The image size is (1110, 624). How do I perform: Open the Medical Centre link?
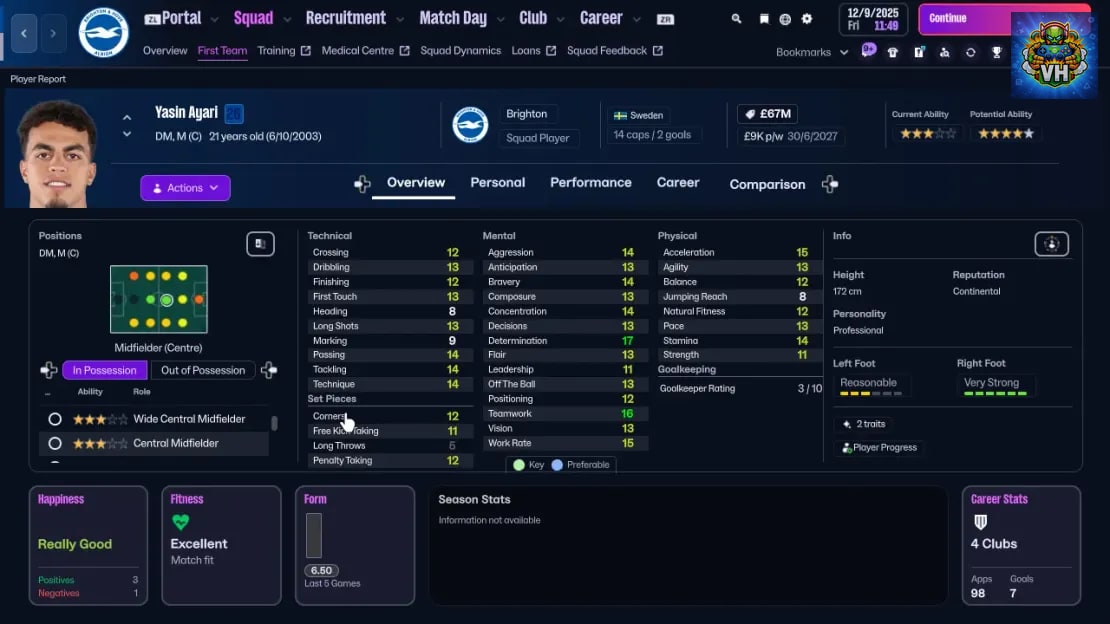[x=365, y=50]
